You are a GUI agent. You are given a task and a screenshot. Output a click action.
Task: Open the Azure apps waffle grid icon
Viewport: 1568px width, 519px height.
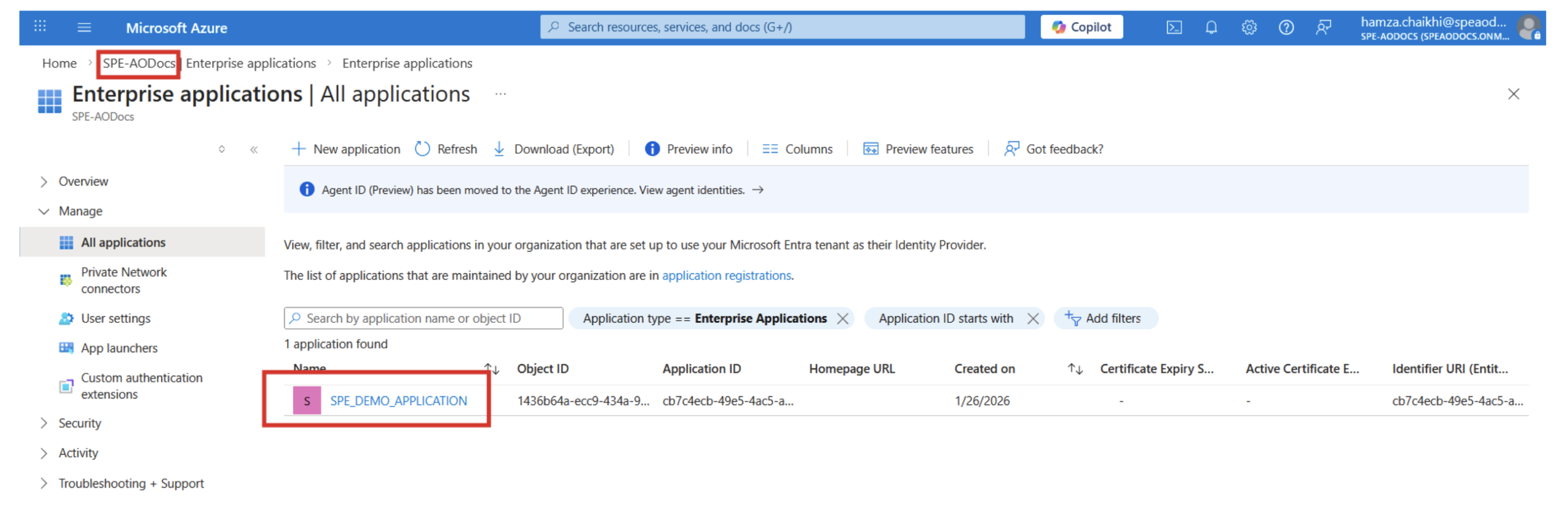pos(40,27)
